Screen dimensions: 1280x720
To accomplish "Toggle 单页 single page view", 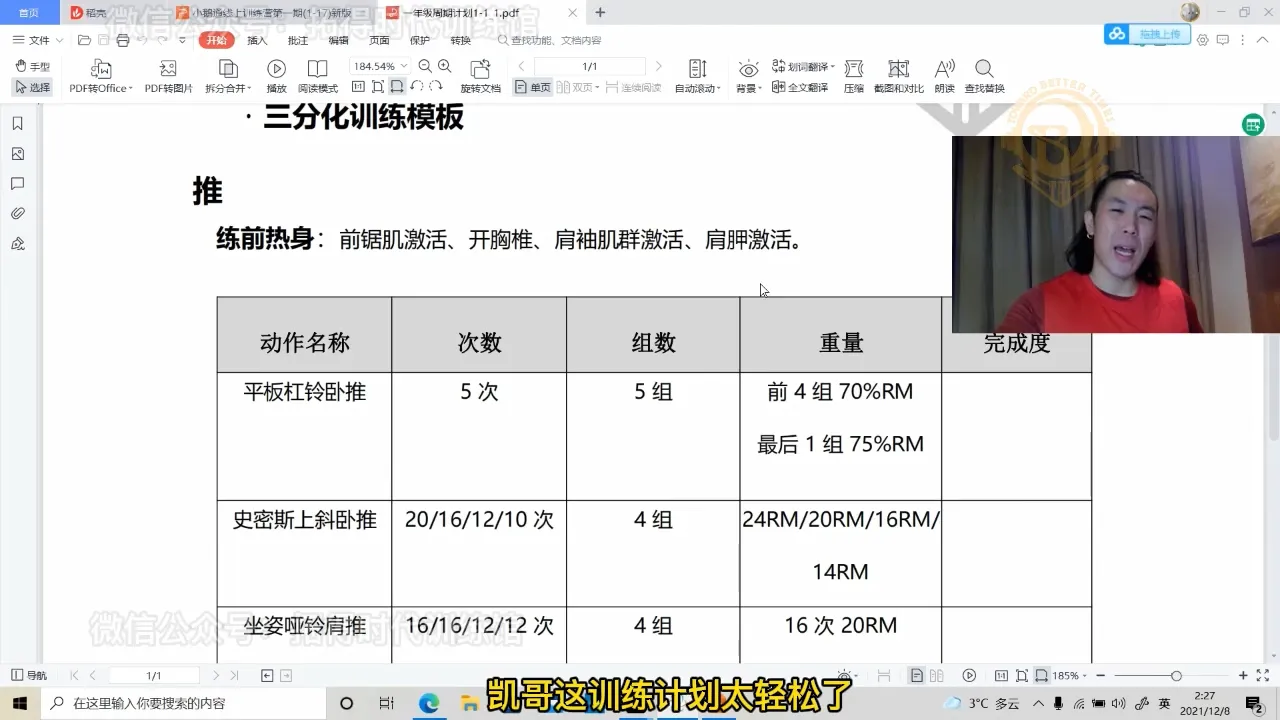I will pyautogui.click(x=533, y=88).
